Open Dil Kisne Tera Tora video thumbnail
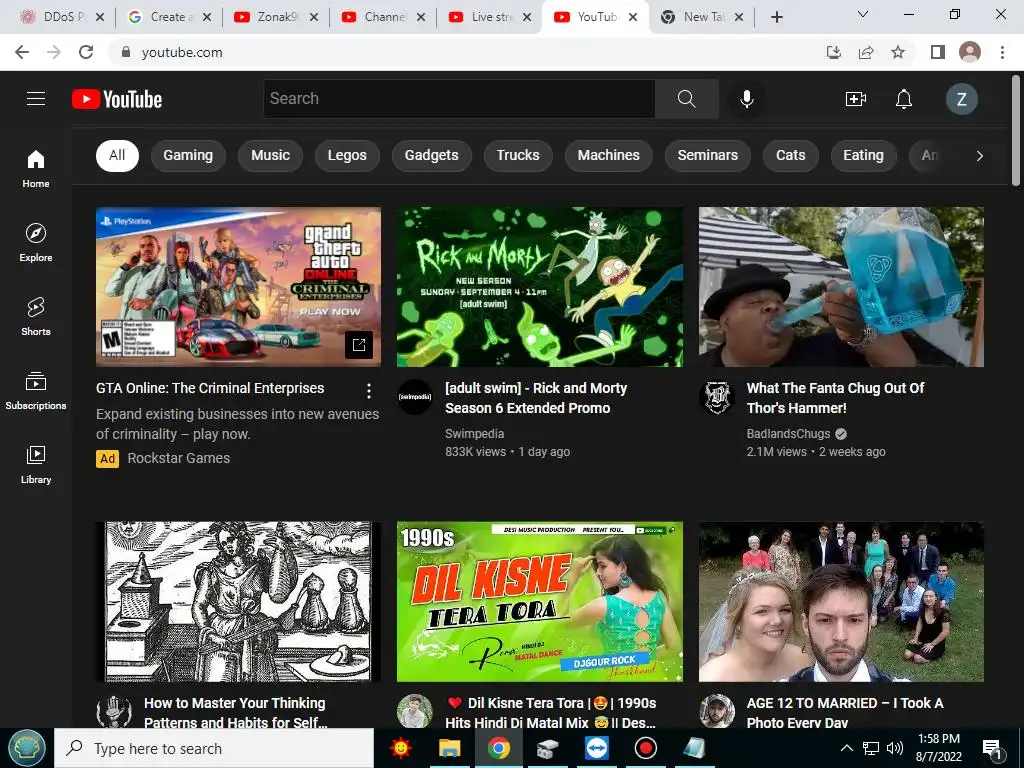The height and width of the screenshot is (768, 1024). pyautogui.click(x=540, y=601)
